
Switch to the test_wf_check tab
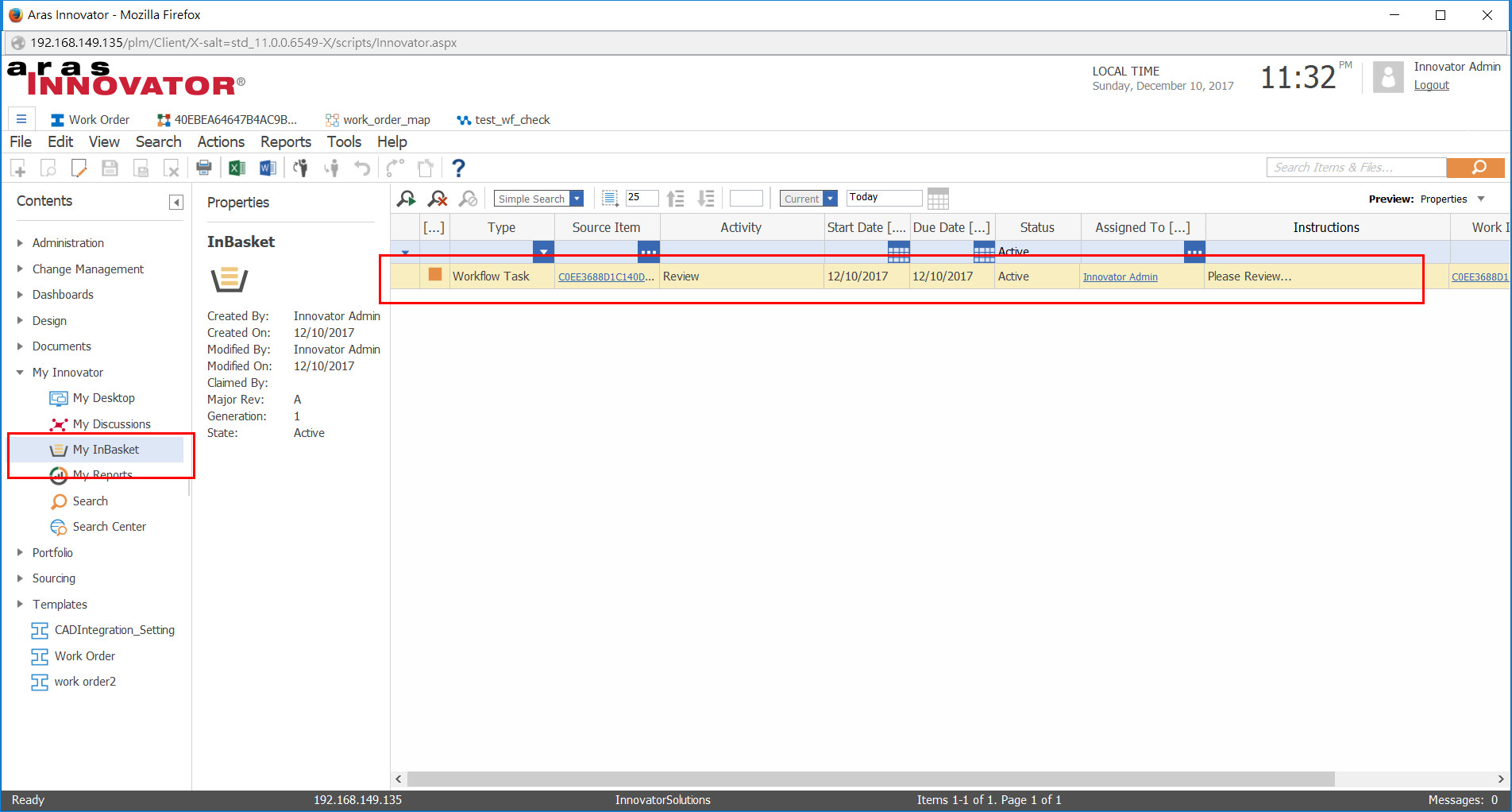(503, 120)
